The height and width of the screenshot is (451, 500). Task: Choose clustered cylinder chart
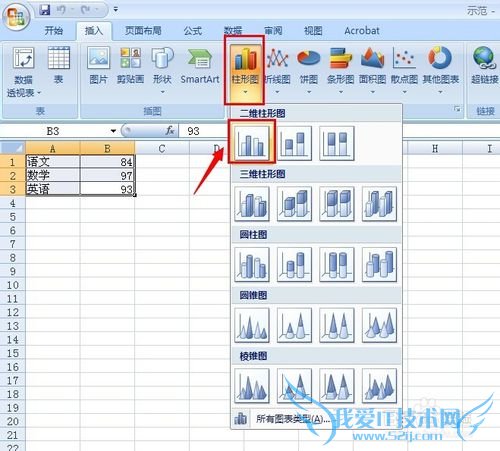tap(252, 264)
